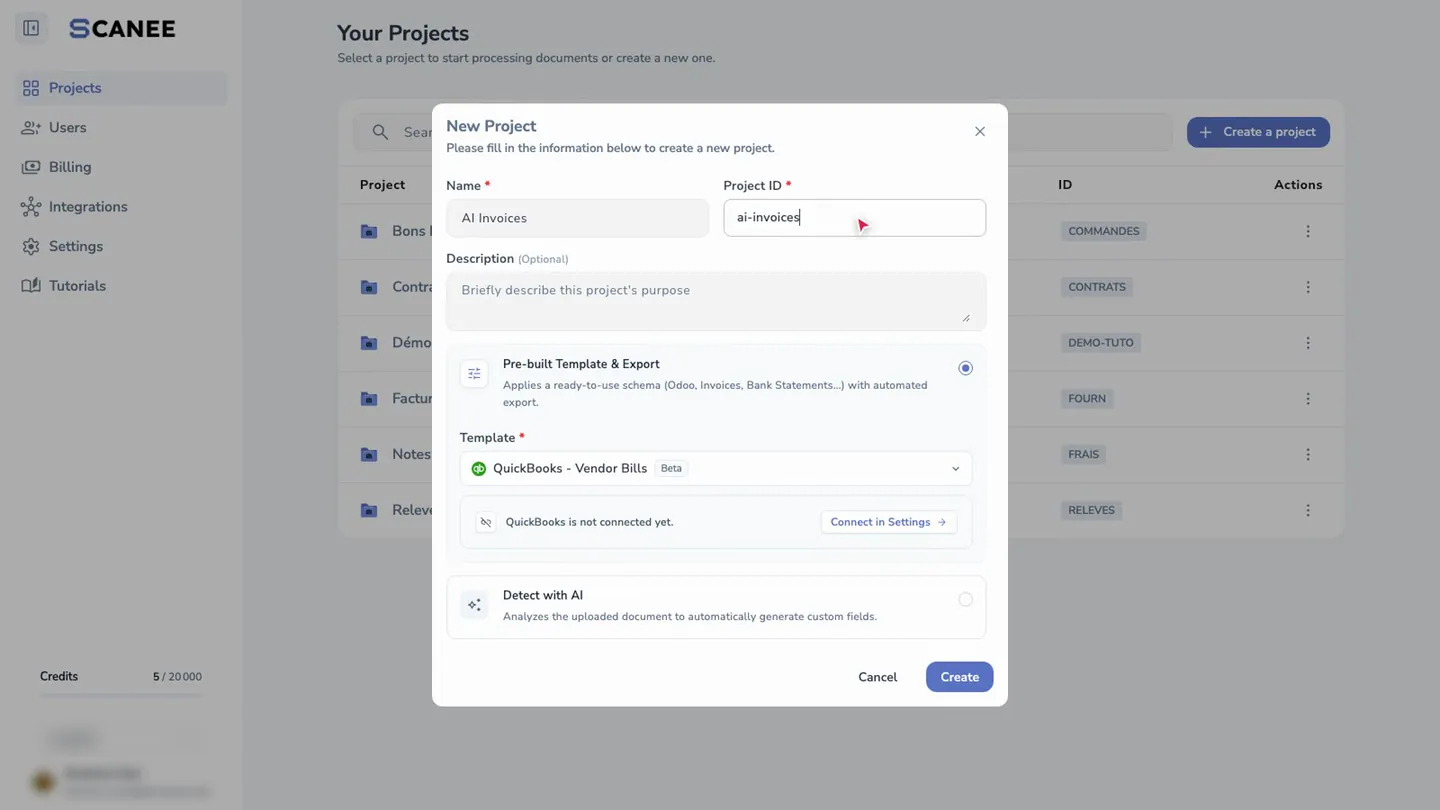
Task: Click Create a project button
Action: click(x=1258, y=132)
